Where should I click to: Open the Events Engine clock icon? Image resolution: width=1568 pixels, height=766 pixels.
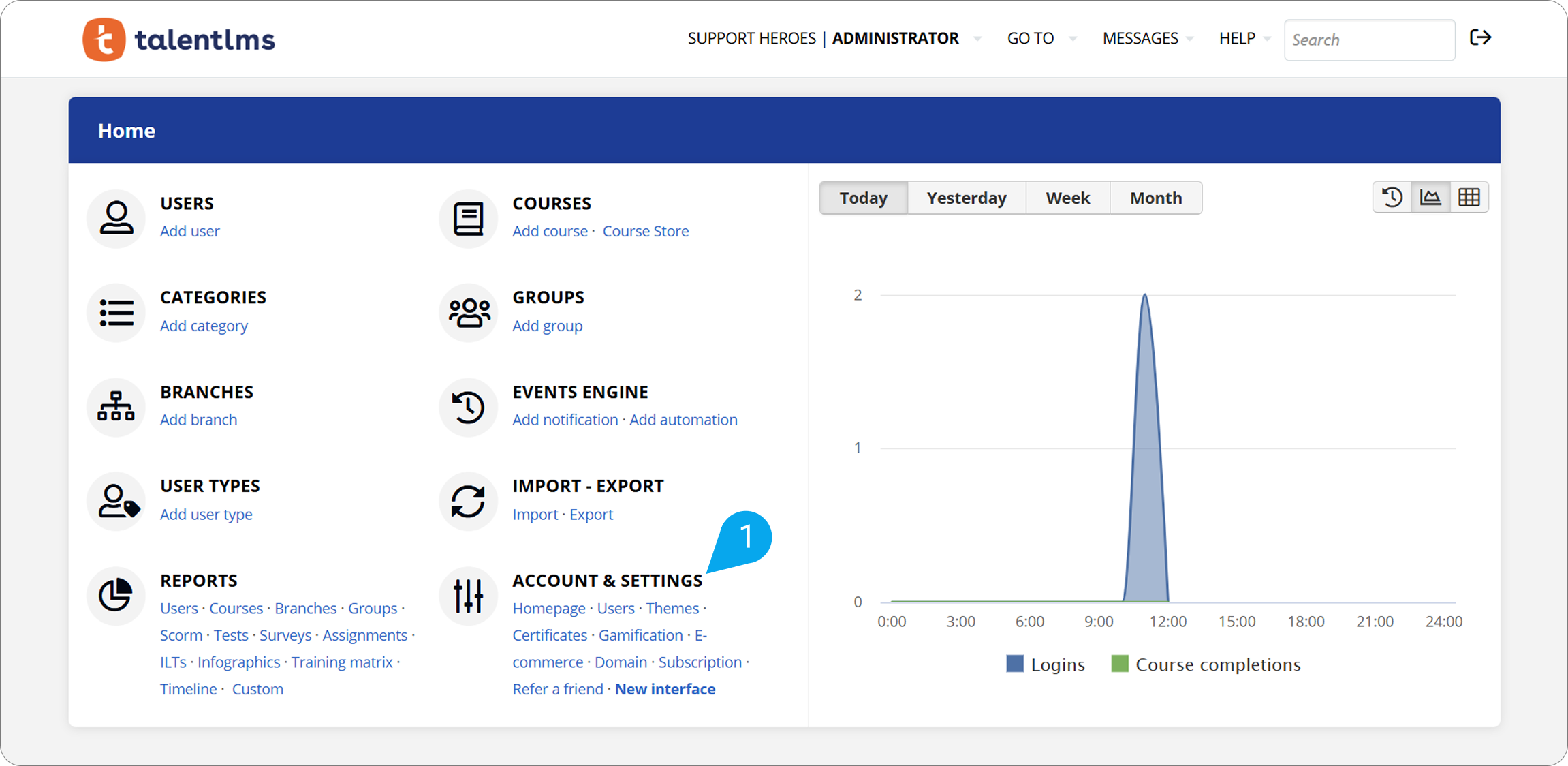tap(469, 407)
